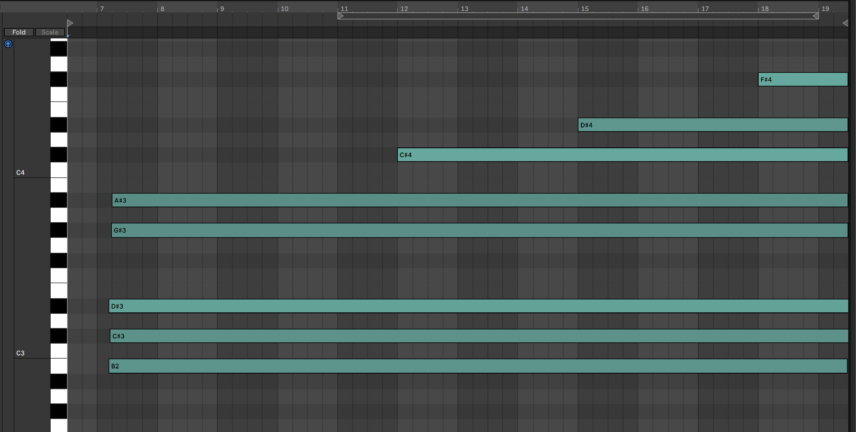
Task: Toggle the Fold button
Action: pos(19,32)
